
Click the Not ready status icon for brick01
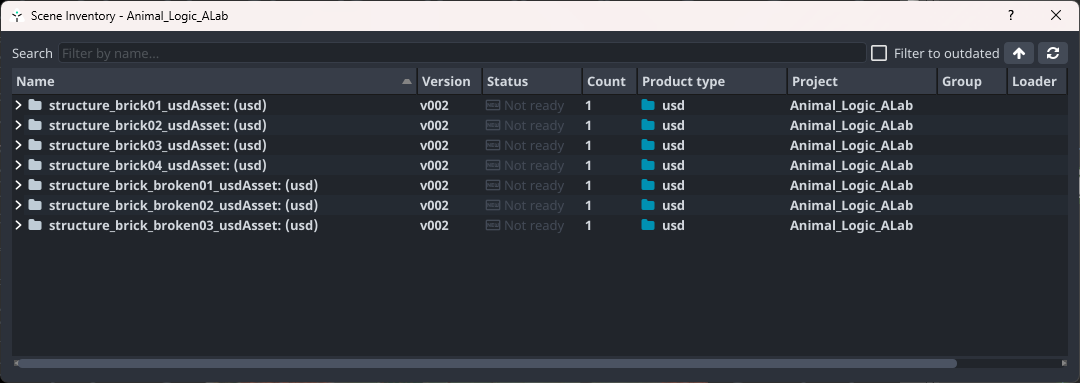493,105
